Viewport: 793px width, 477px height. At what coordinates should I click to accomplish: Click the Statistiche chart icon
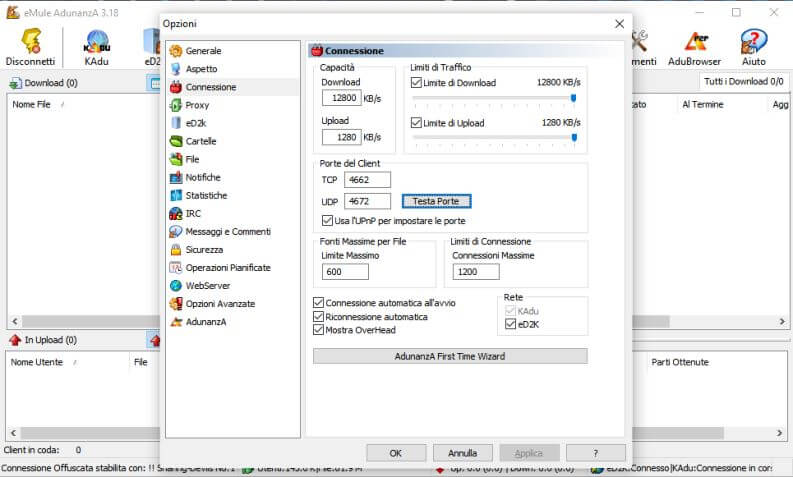tap(175, 195)
